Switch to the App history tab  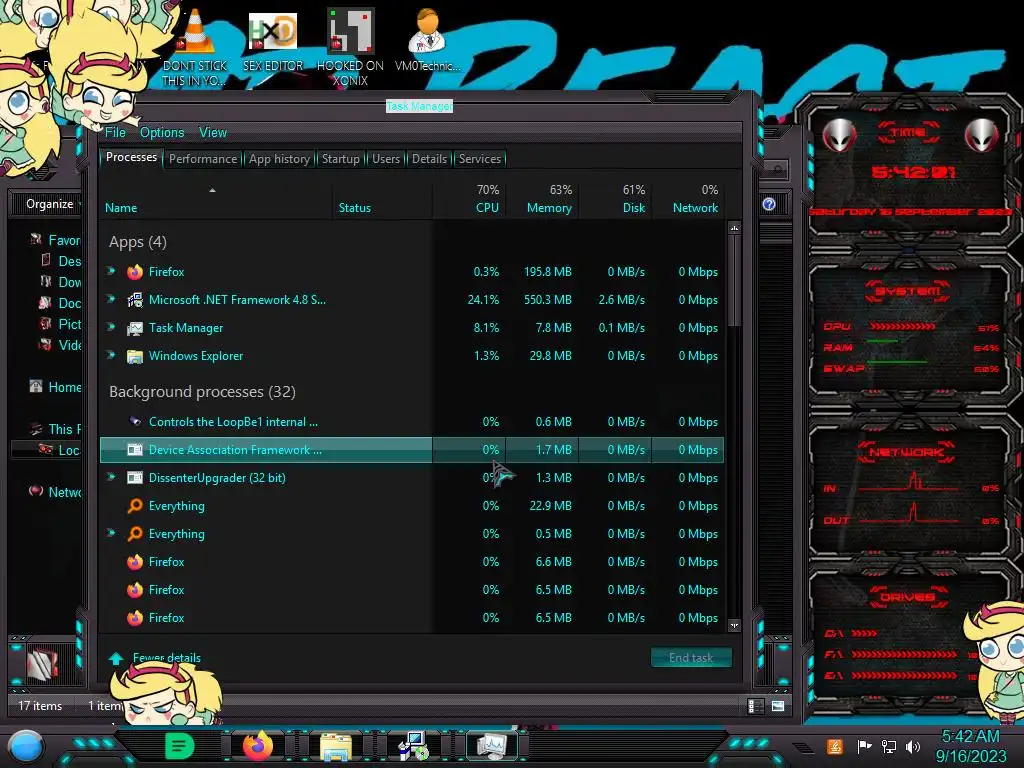point(280,159)
